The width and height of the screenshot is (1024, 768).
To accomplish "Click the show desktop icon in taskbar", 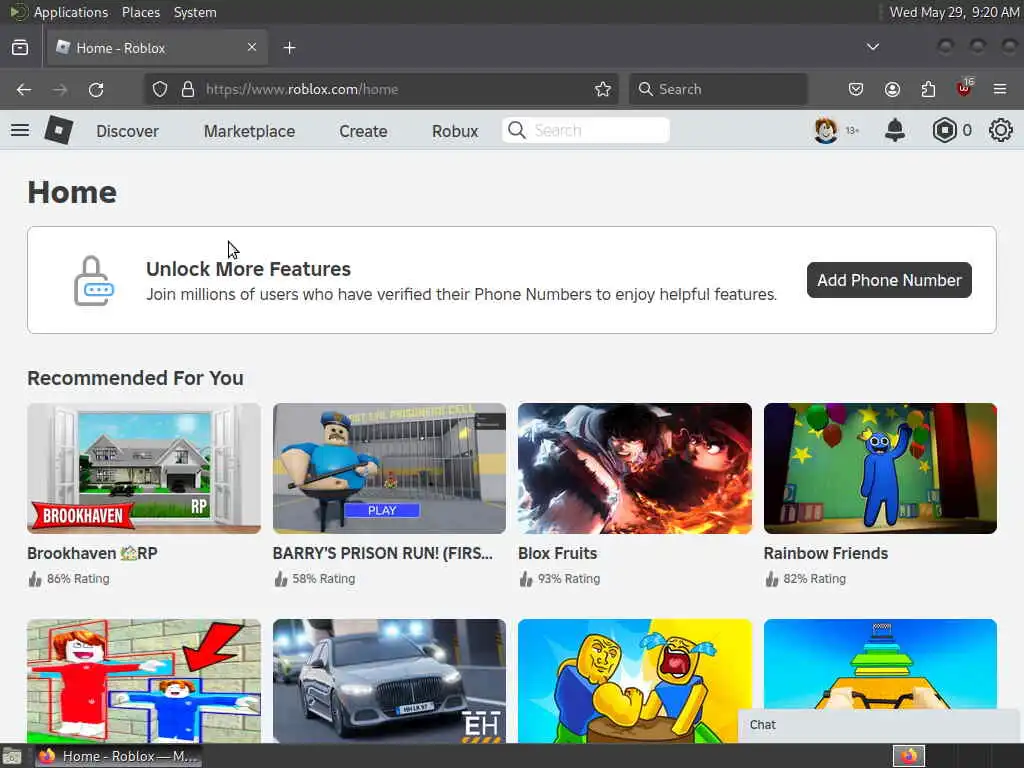I will [x=11, y=757].
